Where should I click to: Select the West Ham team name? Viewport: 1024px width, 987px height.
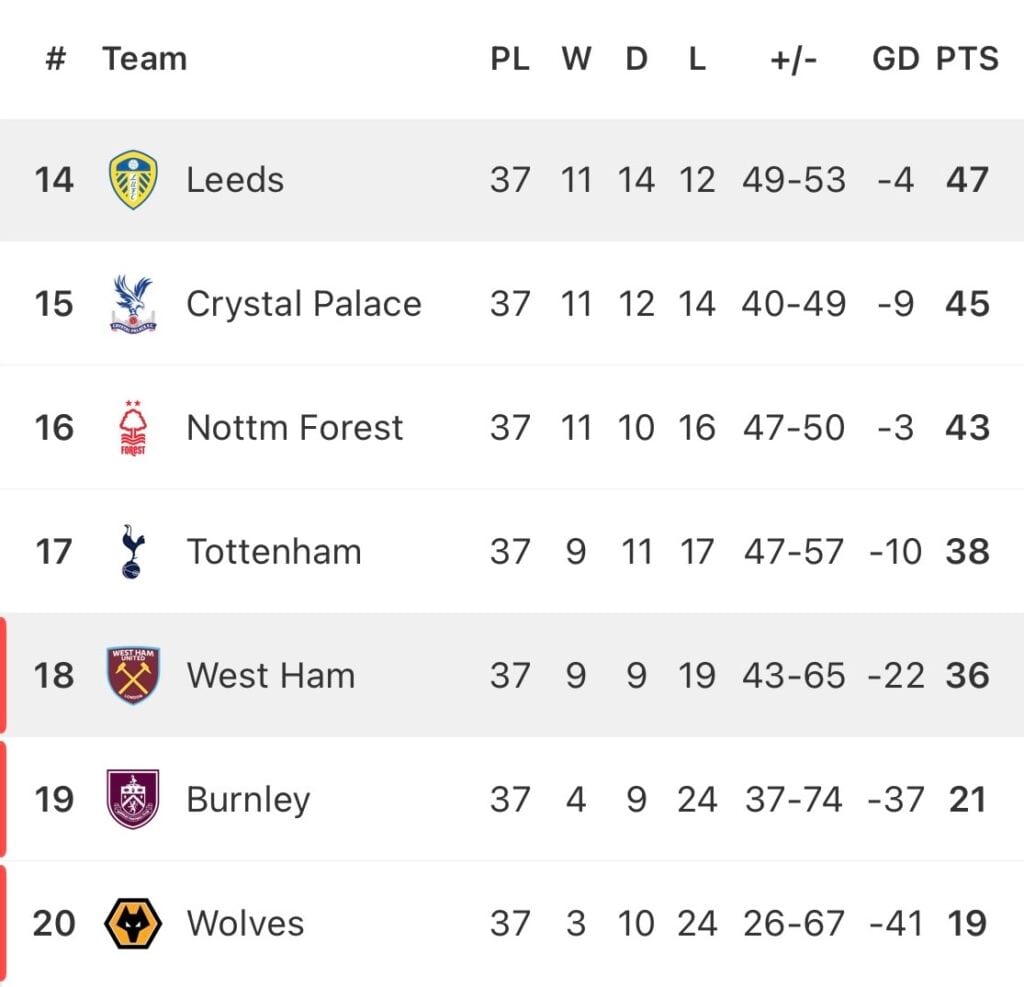pos(271,675)
